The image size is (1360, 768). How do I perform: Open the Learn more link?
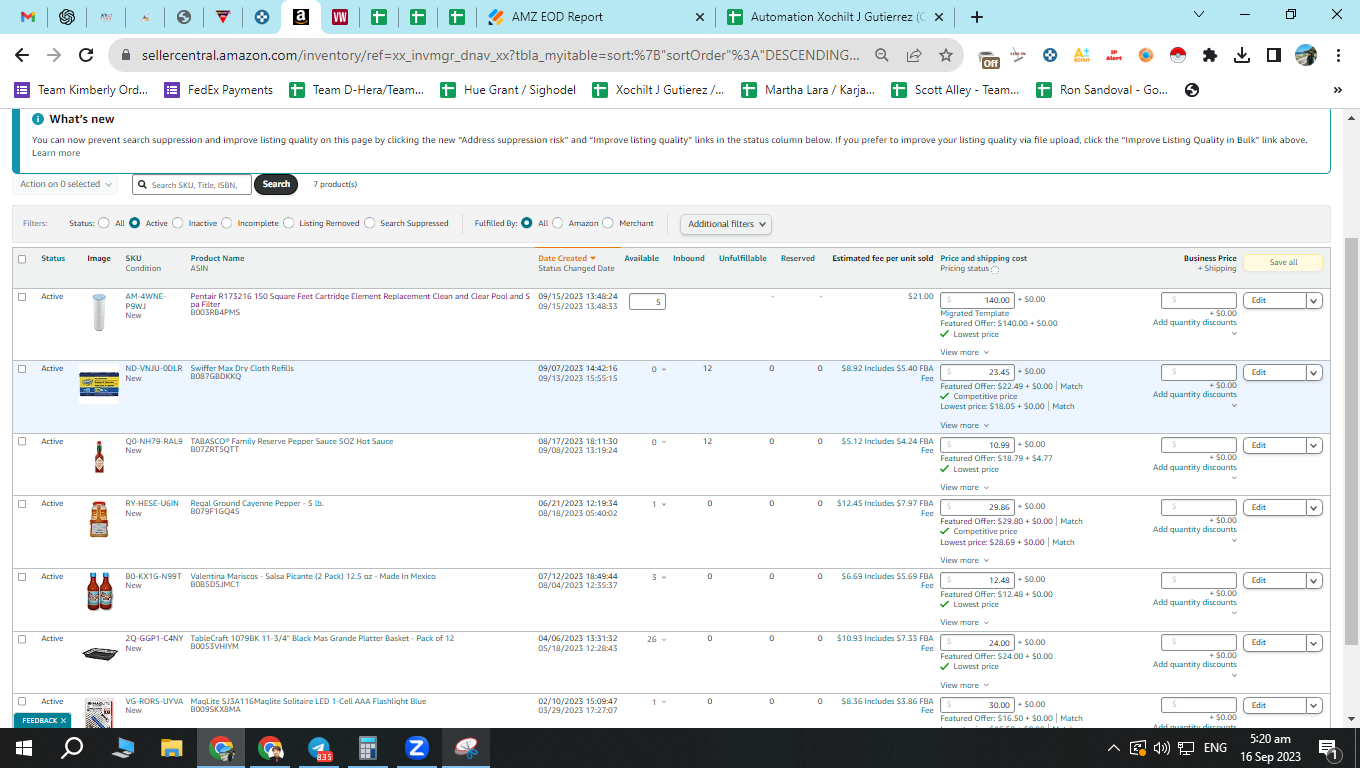pyautogui.click(x=56, y=153)
